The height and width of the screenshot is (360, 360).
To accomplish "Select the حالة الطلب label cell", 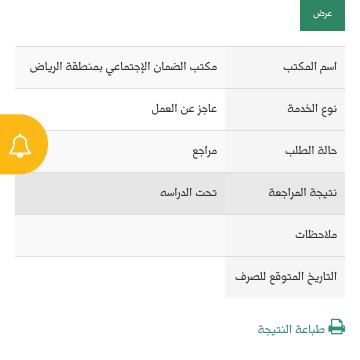I will [285, 152].
